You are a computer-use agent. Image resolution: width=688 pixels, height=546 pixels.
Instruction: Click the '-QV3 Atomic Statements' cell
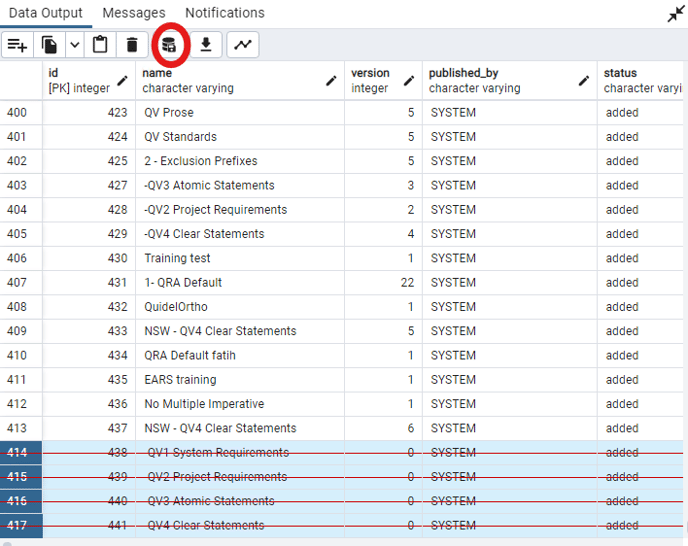[x=240, y=186]
